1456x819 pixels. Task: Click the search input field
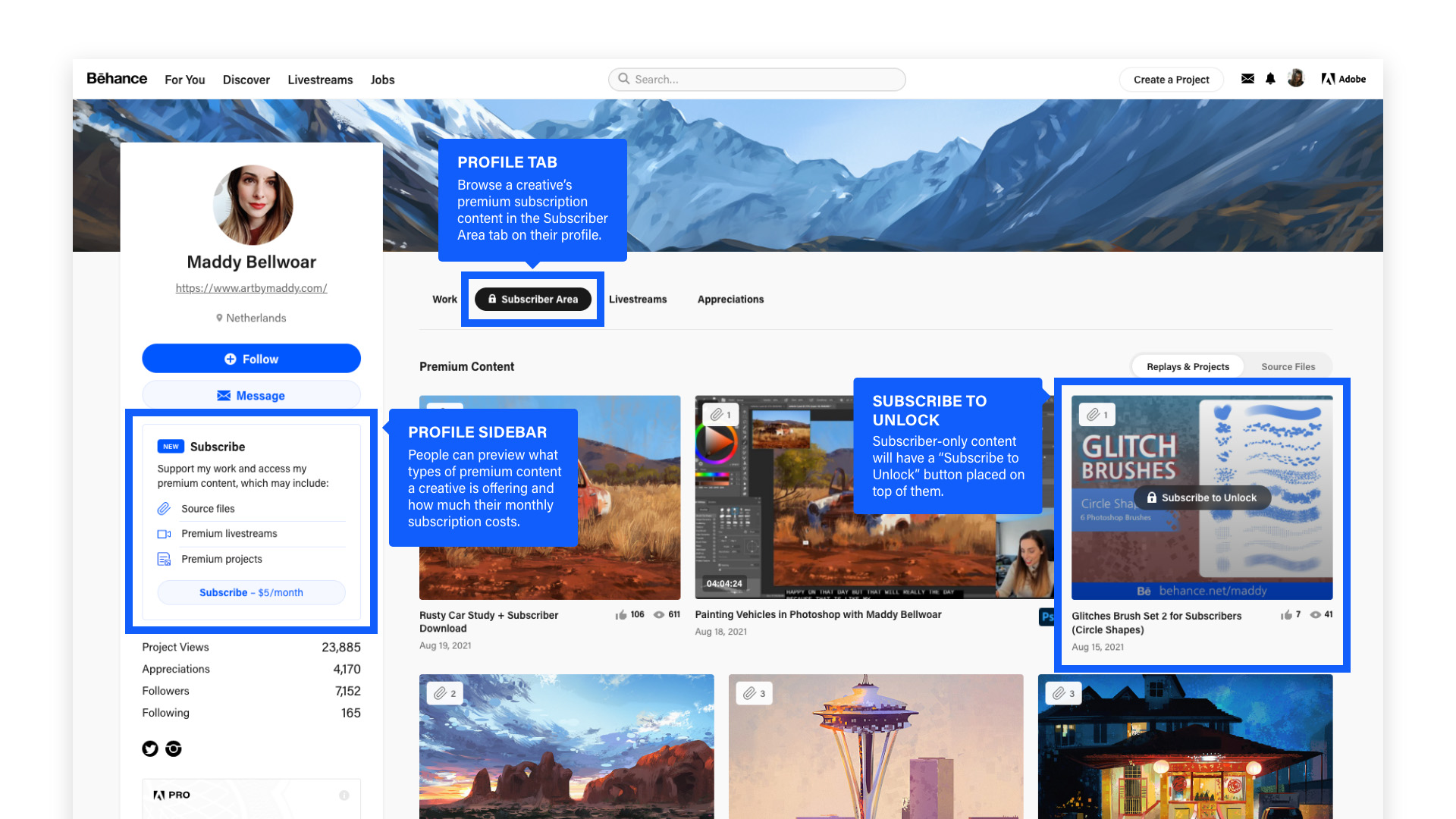click(x=757, y=79)
